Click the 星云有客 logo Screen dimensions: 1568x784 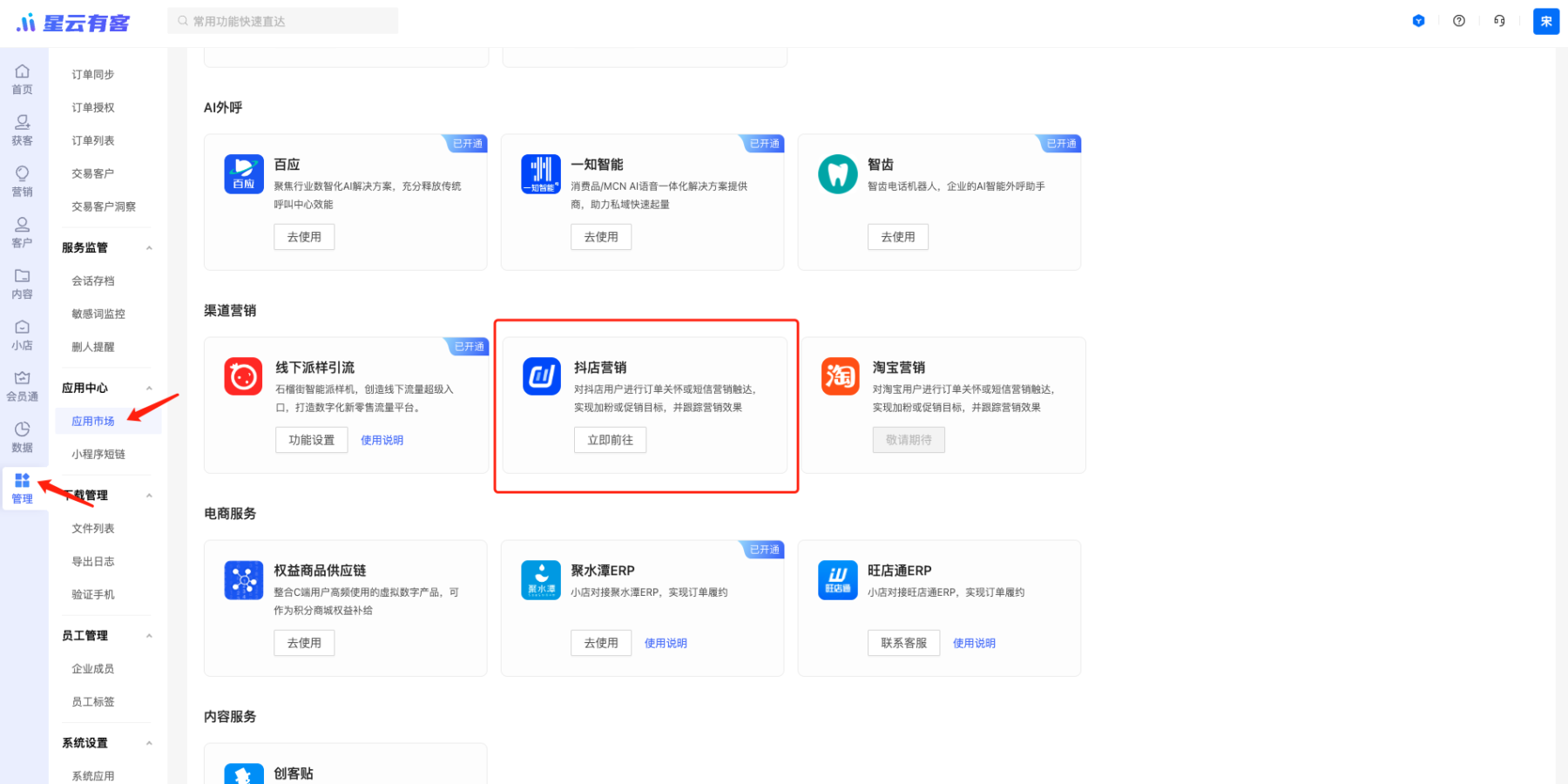73,23
